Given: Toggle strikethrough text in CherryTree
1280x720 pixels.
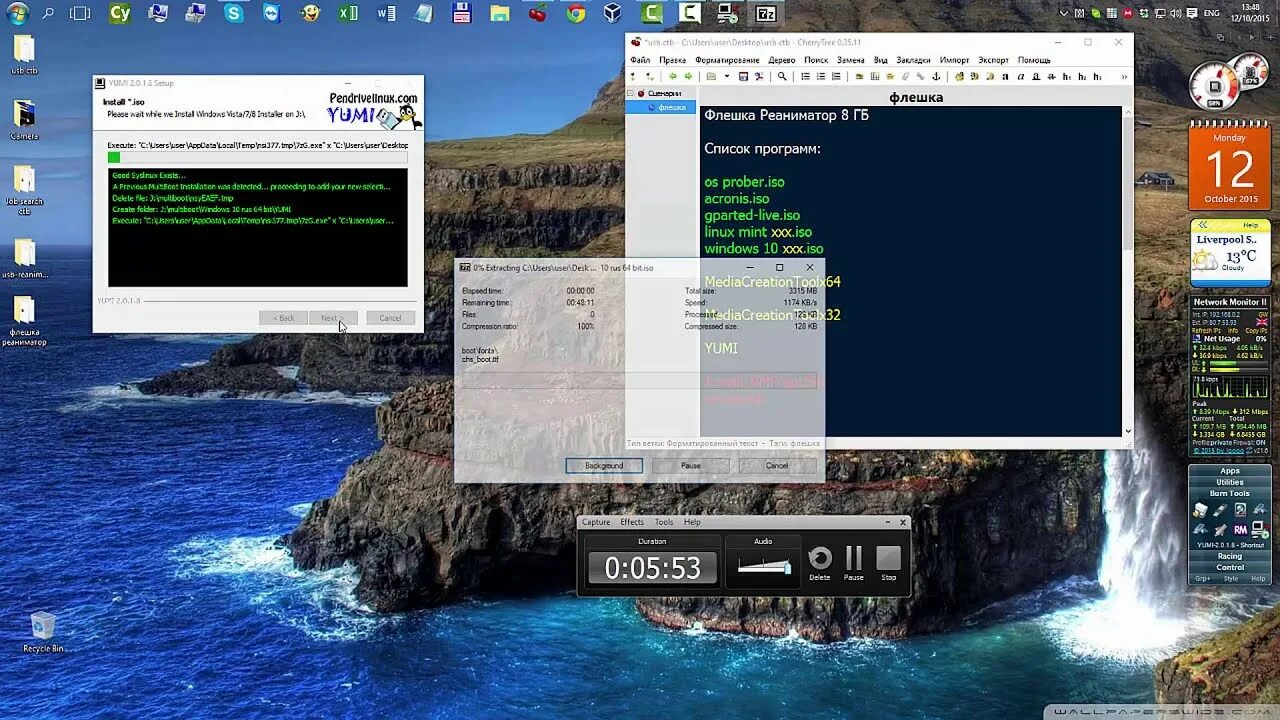Looking at the screenshot, I should pos(1052,76).
